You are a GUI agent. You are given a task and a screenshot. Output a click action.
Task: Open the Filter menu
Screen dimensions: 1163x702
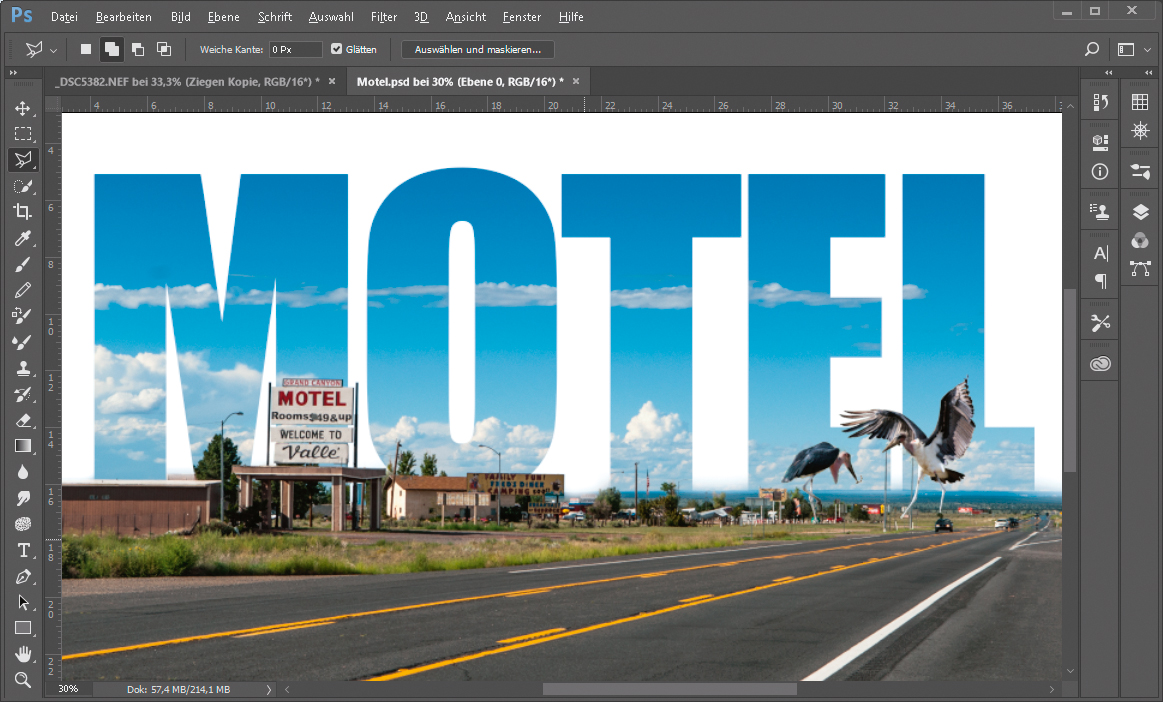point(383,17)
